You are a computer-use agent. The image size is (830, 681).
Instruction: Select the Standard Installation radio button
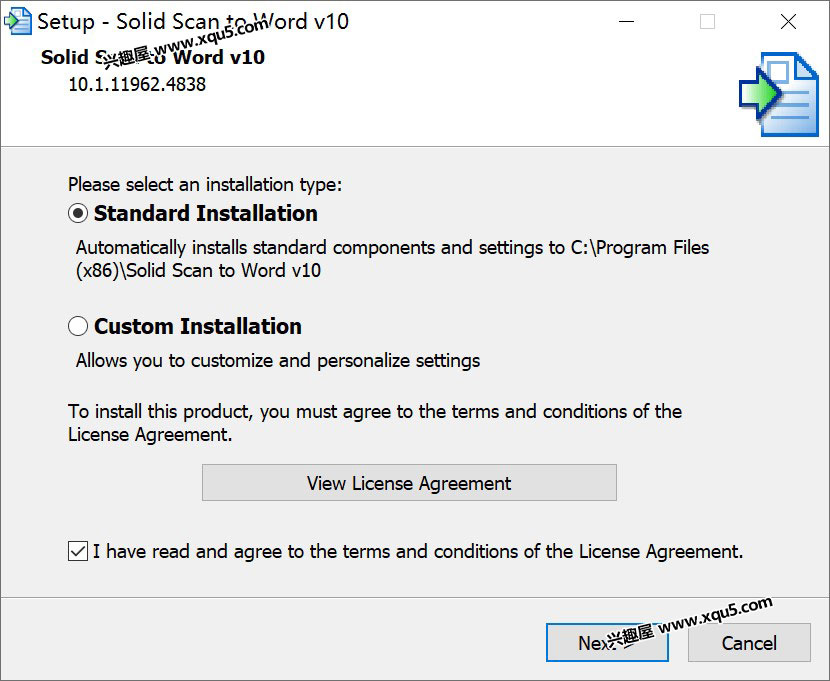coord(78,213)
